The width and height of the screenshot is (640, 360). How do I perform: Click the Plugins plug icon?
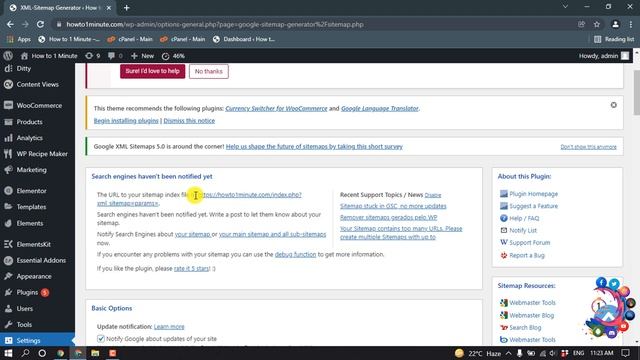click(8, 292)
